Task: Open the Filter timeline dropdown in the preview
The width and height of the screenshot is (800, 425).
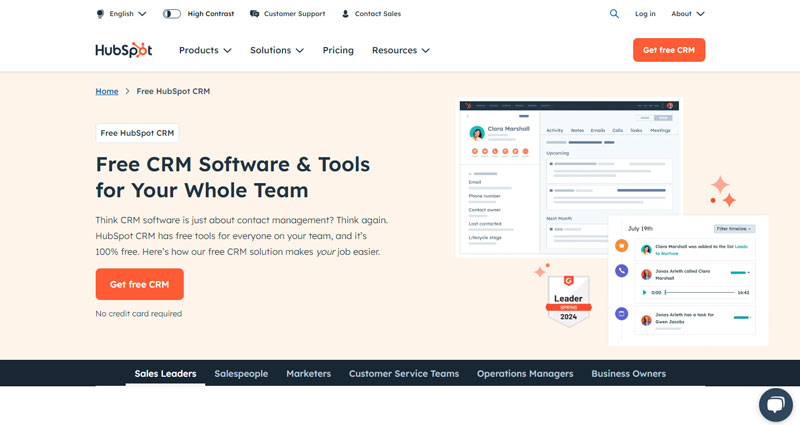Action: coord(734,229)
